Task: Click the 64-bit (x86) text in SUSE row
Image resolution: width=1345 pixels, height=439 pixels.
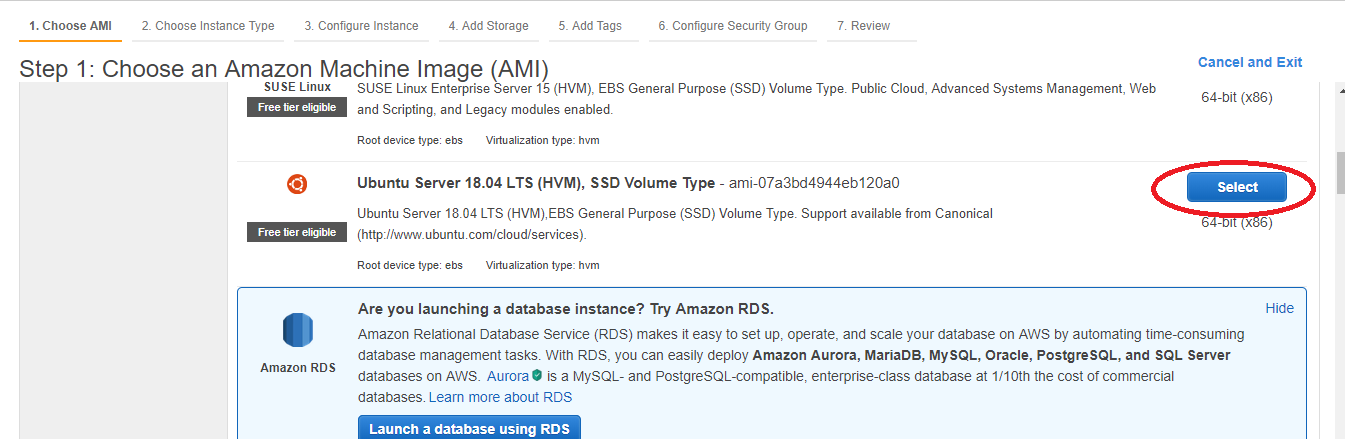Action: click(1237, 98)
